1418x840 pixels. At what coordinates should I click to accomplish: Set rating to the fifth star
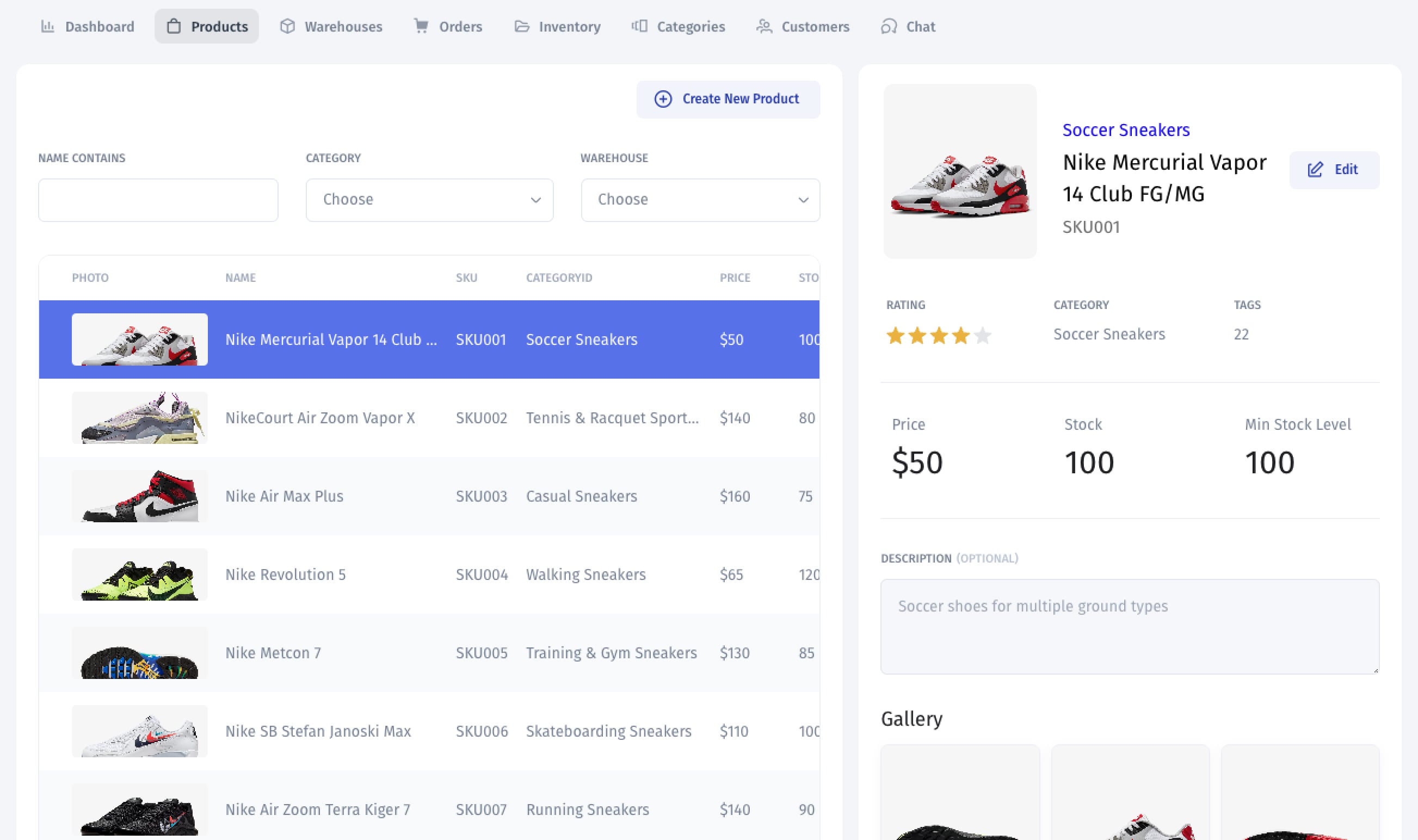983,336
